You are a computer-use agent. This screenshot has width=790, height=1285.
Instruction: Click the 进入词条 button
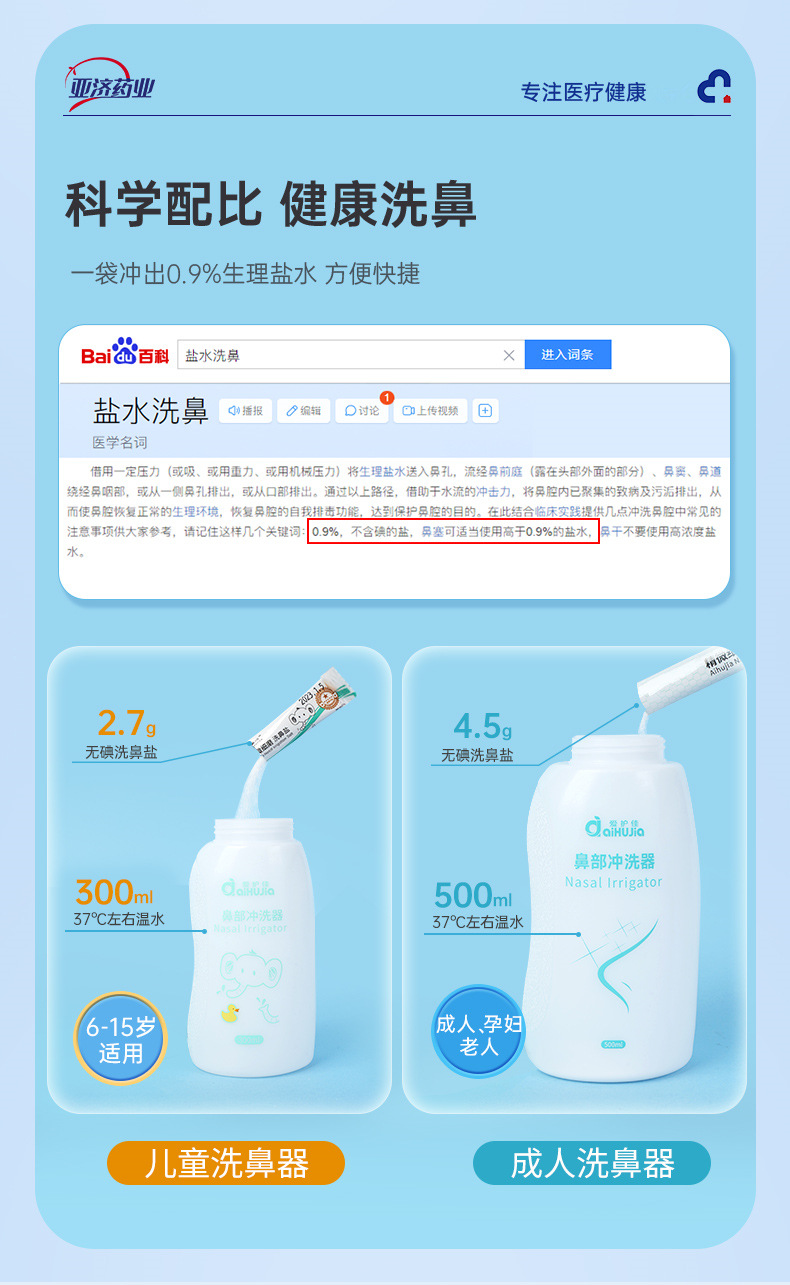click(x=567, y=355)
